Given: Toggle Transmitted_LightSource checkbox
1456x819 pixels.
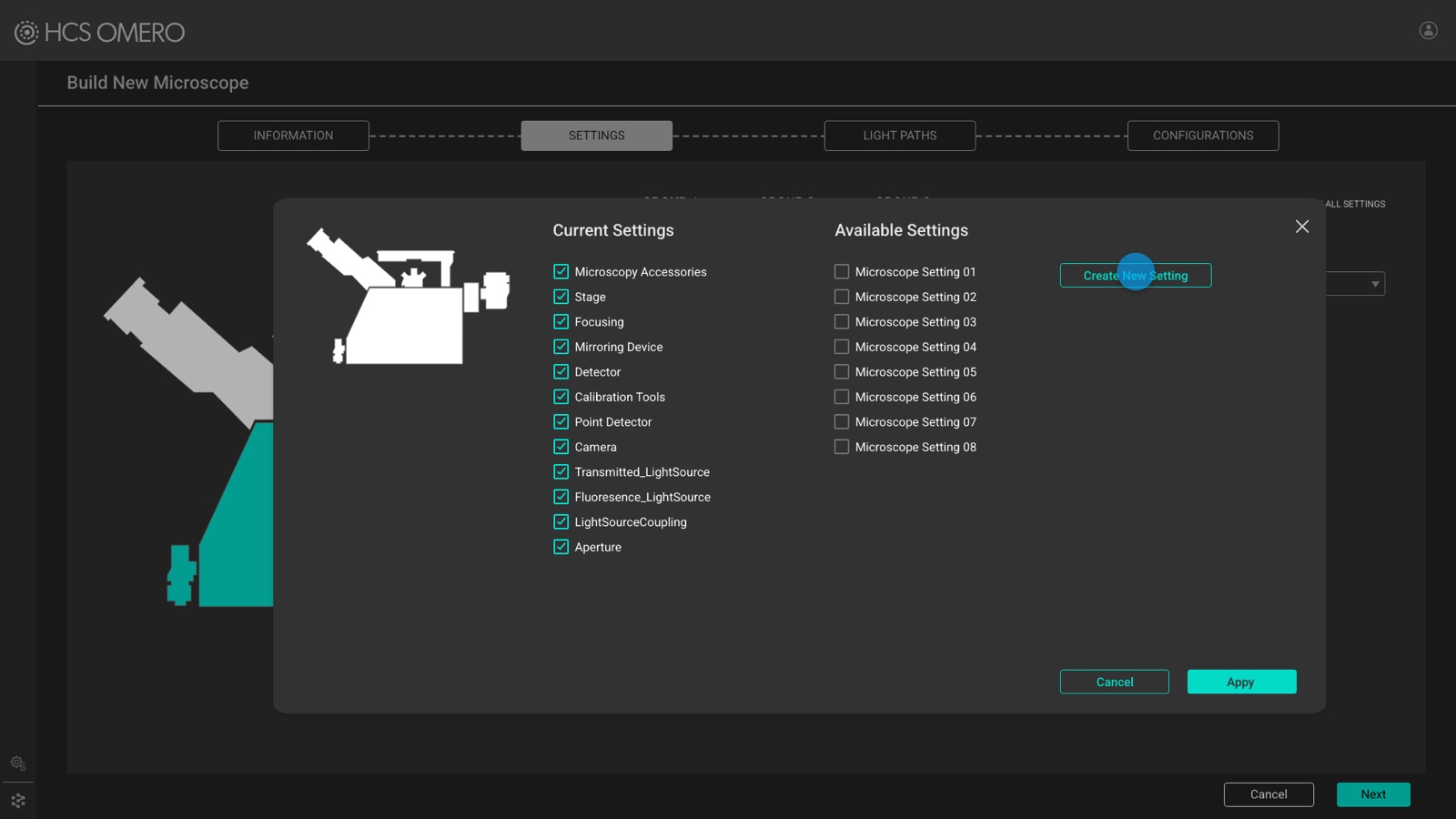Looking at the screenshot, I should pos(561,472).
